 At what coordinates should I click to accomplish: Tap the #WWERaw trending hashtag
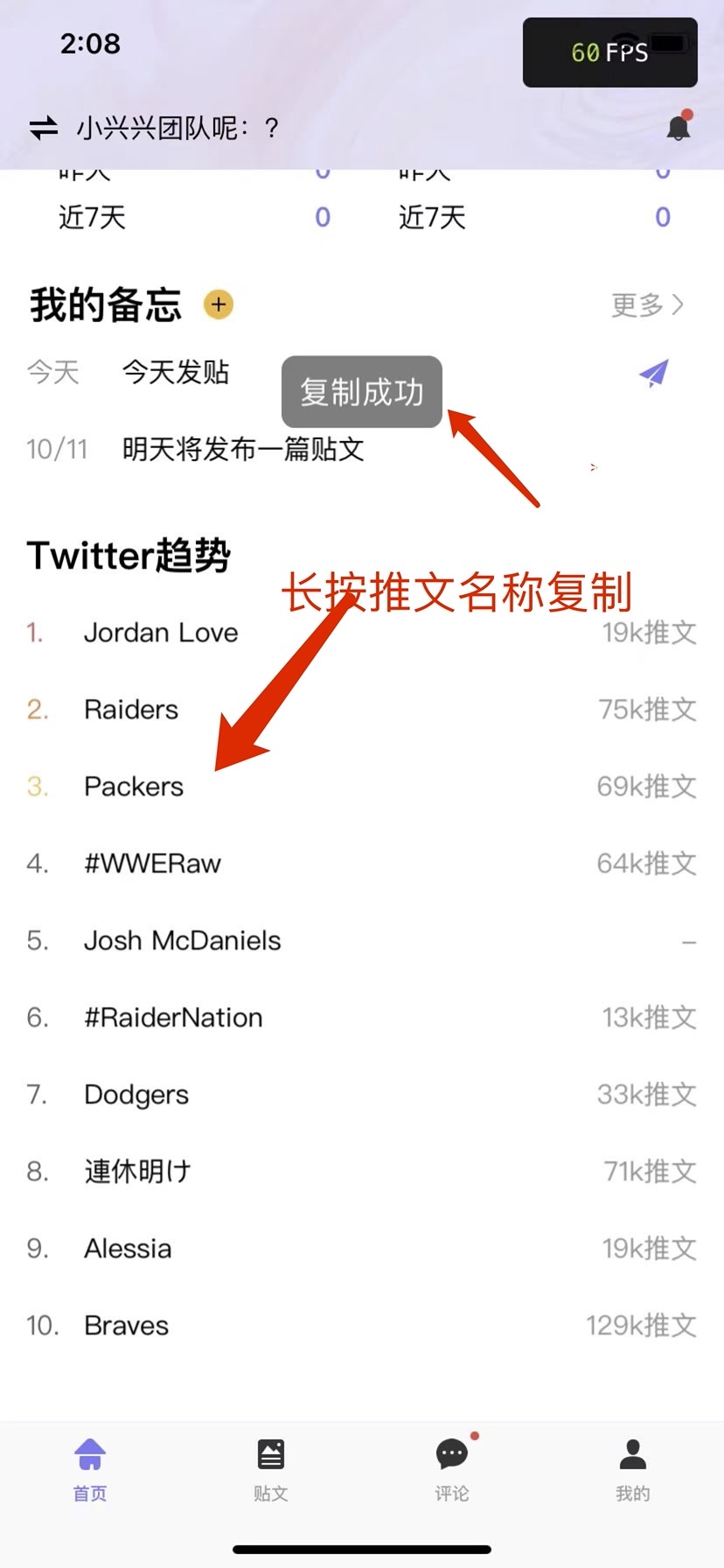point(153,864)
